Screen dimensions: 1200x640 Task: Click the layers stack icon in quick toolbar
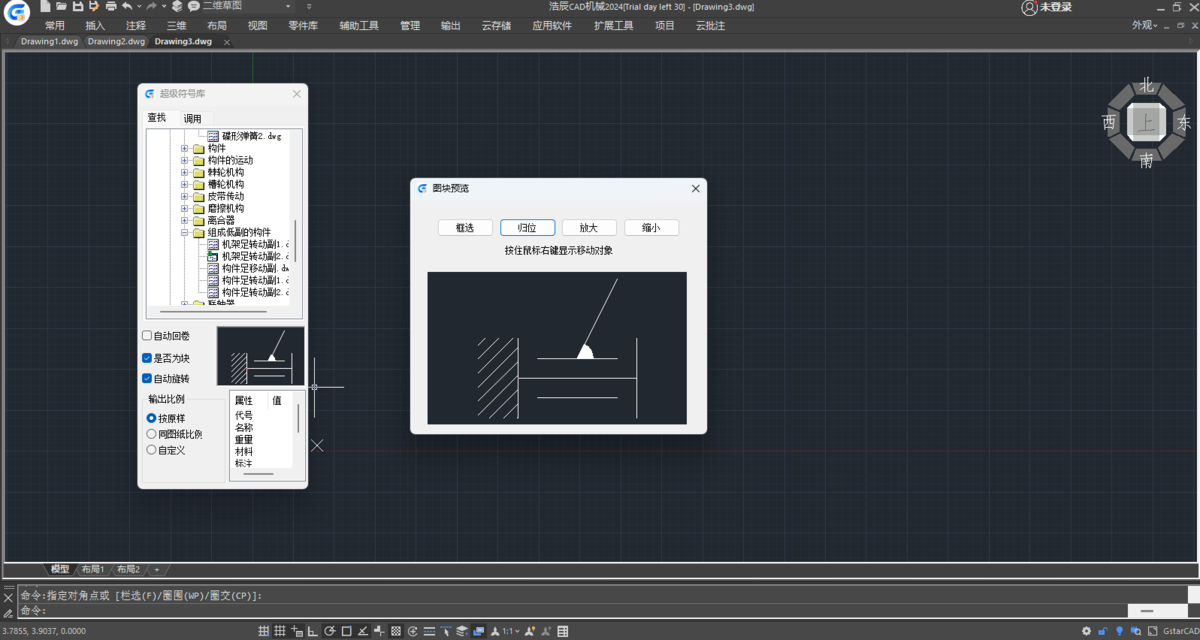(x=177, y=6)
